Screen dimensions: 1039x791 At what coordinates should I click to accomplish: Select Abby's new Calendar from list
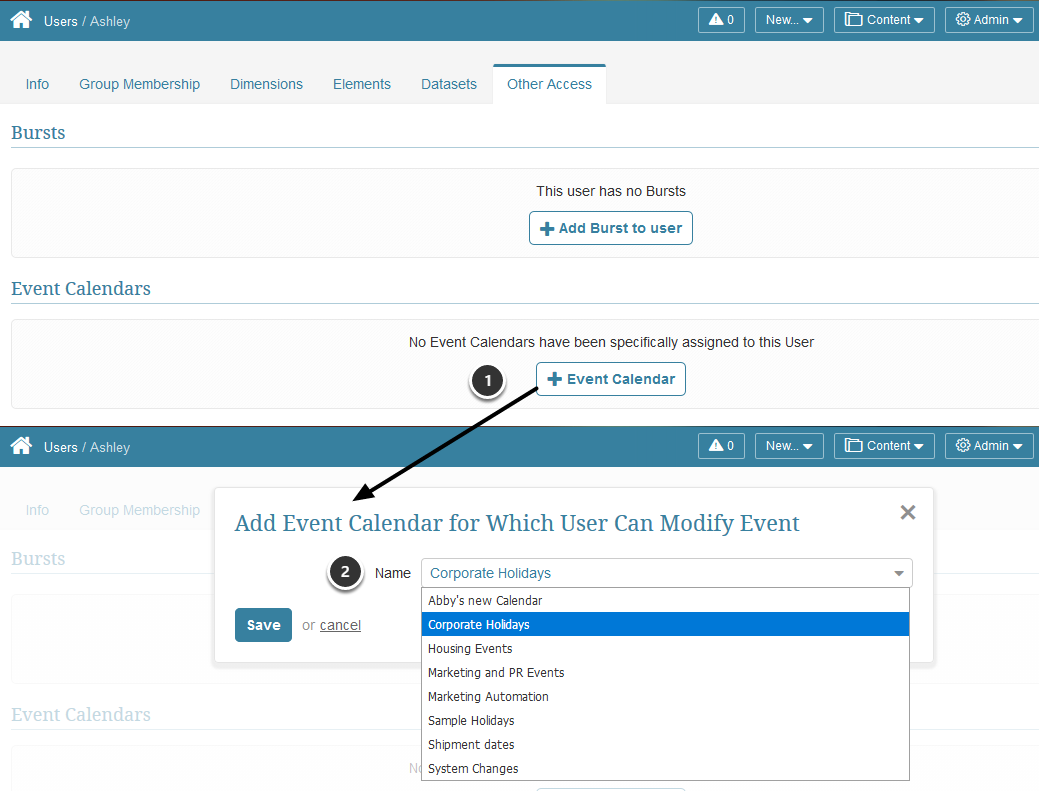pyautogui.click(x=485, y=601)
